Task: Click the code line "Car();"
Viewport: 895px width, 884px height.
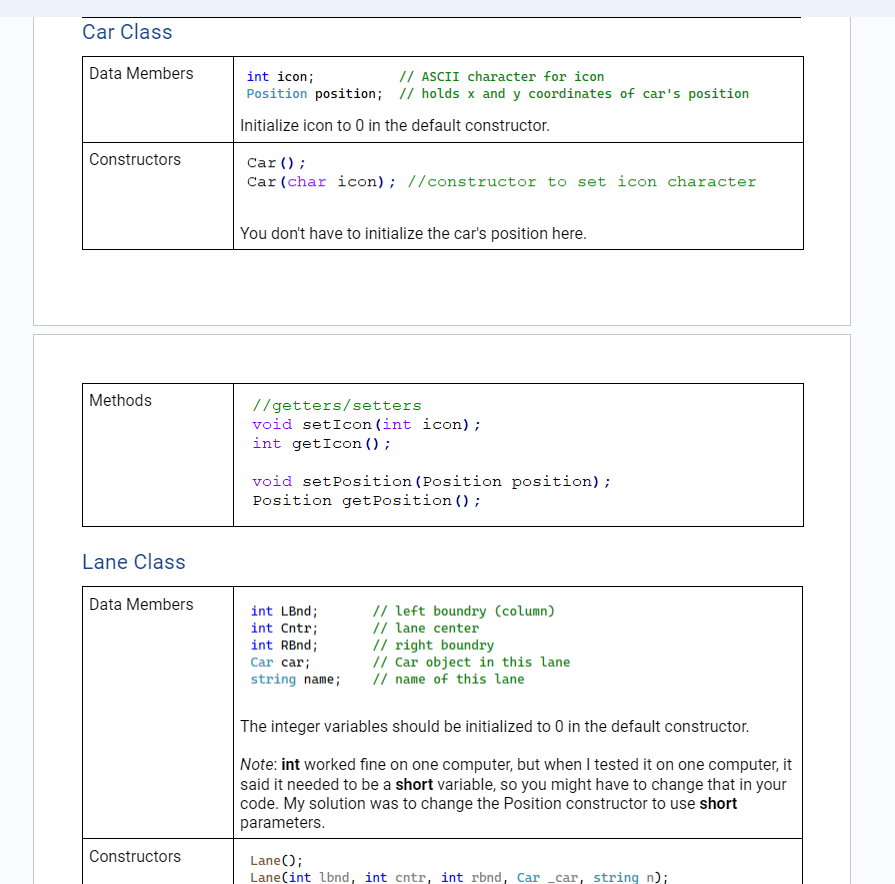Action: coord(276,163)
